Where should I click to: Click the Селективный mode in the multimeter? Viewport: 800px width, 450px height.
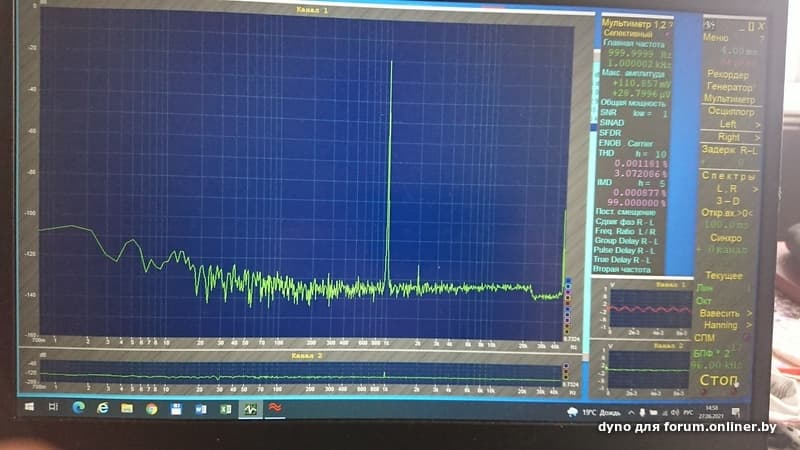[628, 34]
